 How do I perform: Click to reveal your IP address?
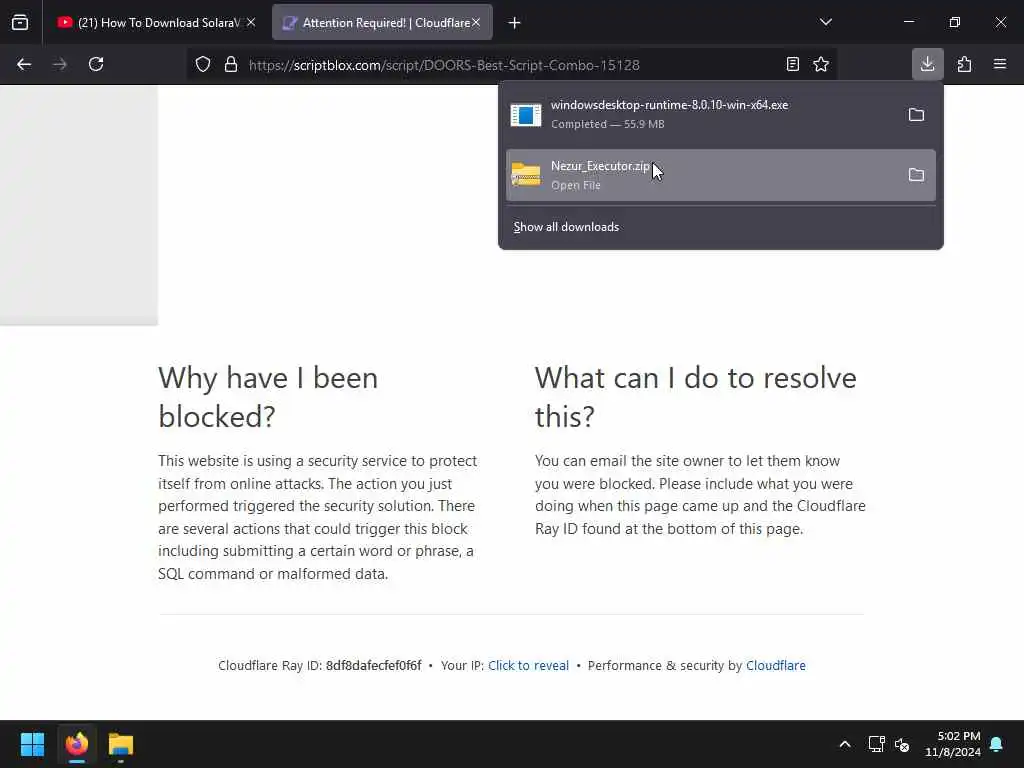[x=528, y=665]
